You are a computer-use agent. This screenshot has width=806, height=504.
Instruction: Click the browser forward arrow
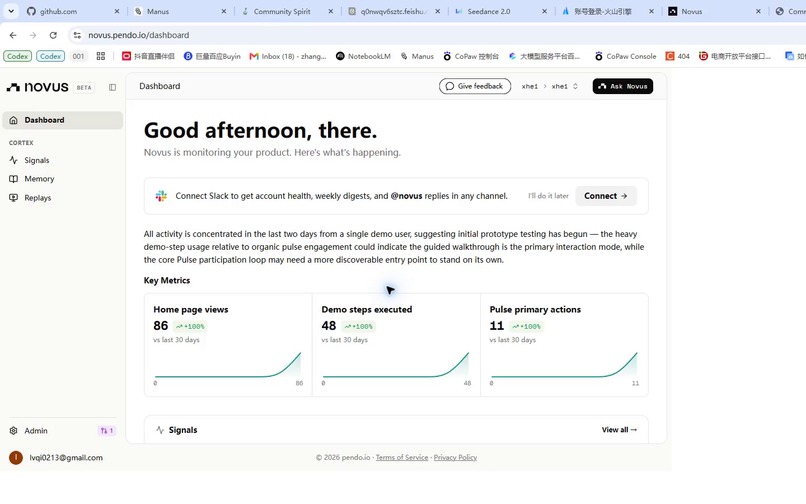pos(33,35)
